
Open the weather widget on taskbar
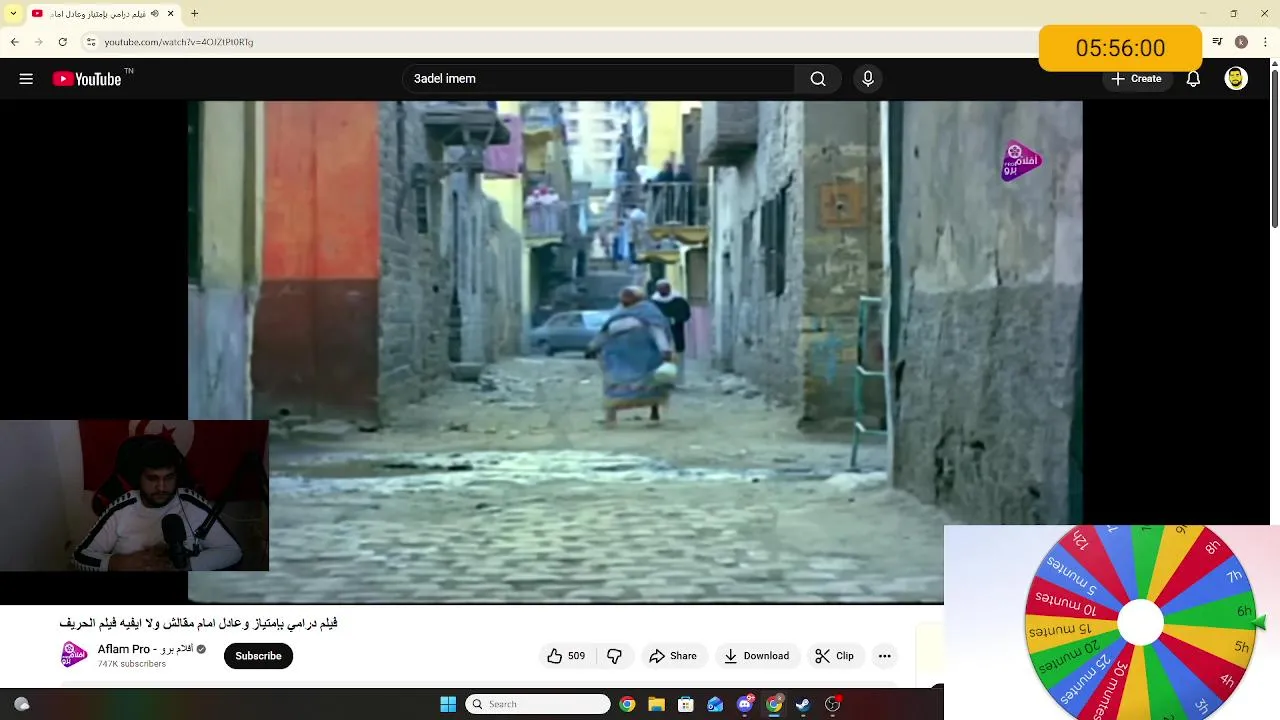point(21,704)
